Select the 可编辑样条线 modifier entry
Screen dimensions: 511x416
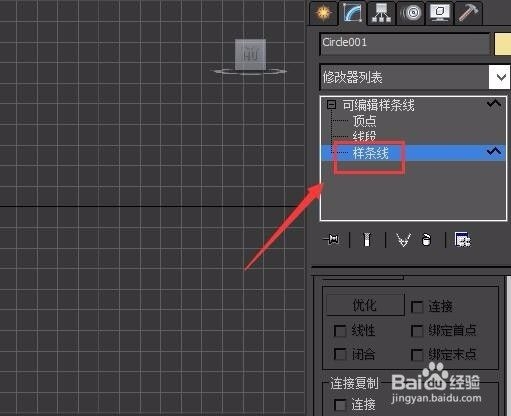[x=378, y=105]
